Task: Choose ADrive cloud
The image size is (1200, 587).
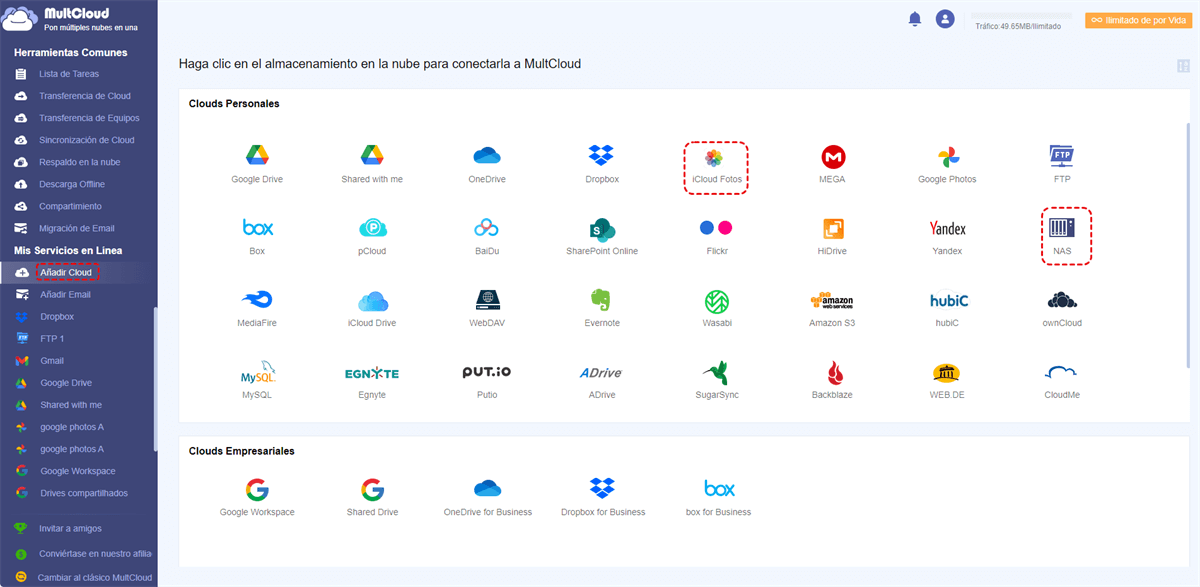Action: (602, 381)
